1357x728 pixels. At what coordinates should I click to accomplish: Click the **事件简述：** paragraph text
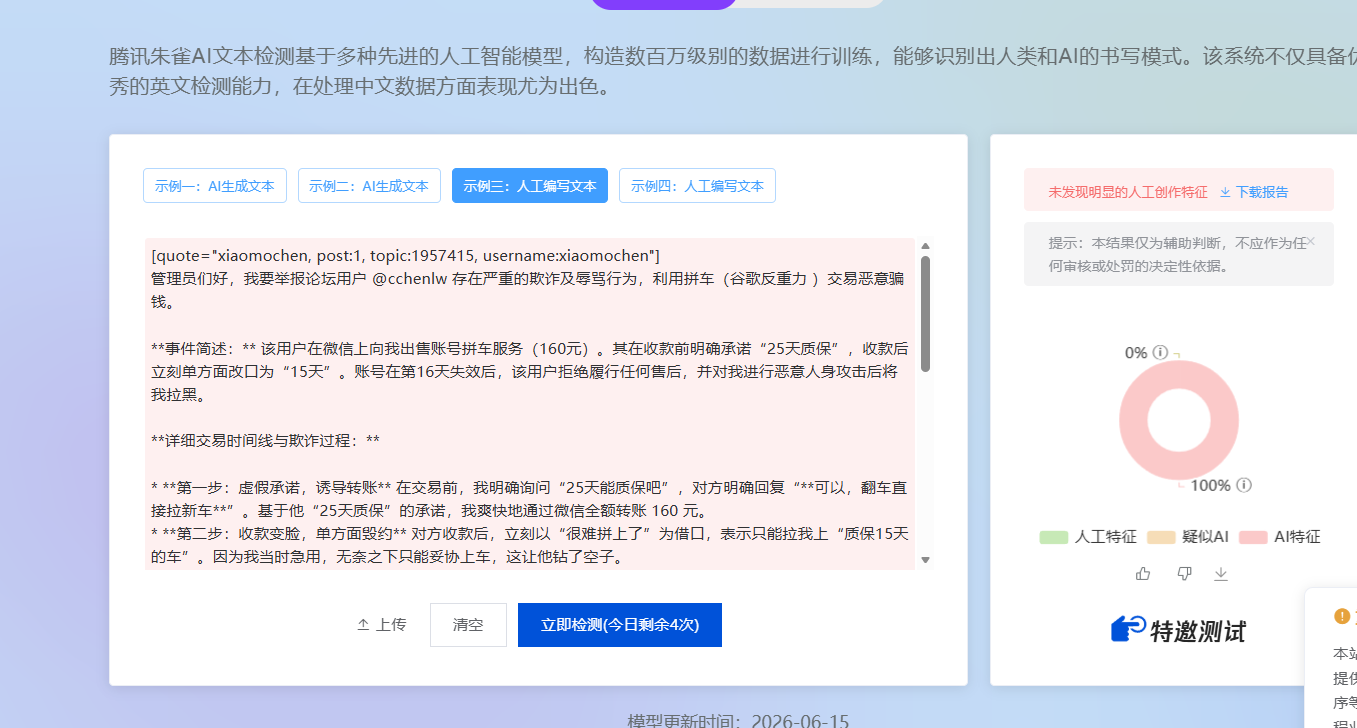[x=530, y=372]
